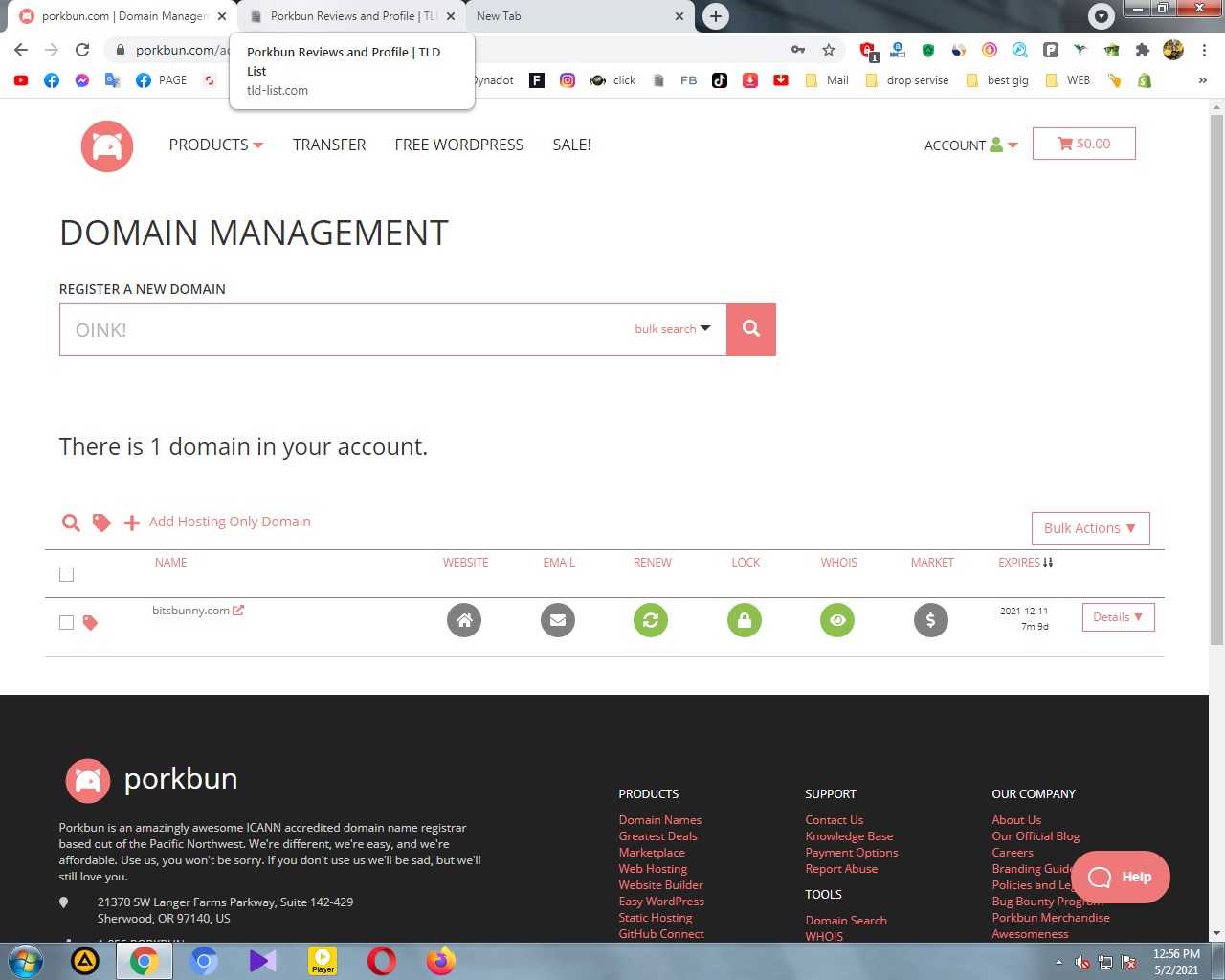Expand the bulk search dropdown
The image size is (1225, 980).
click(x=673, y=329)
